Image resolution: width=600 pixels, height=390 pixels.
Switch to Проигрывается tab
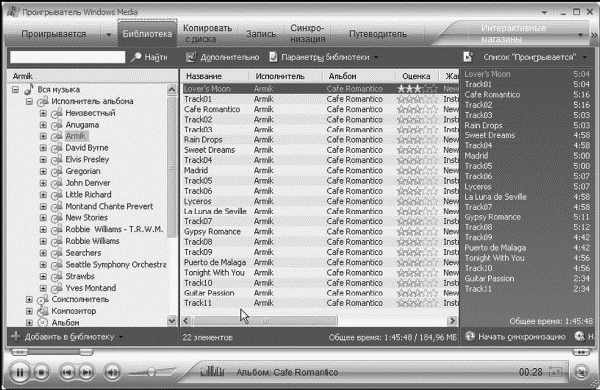pos(53,34)
